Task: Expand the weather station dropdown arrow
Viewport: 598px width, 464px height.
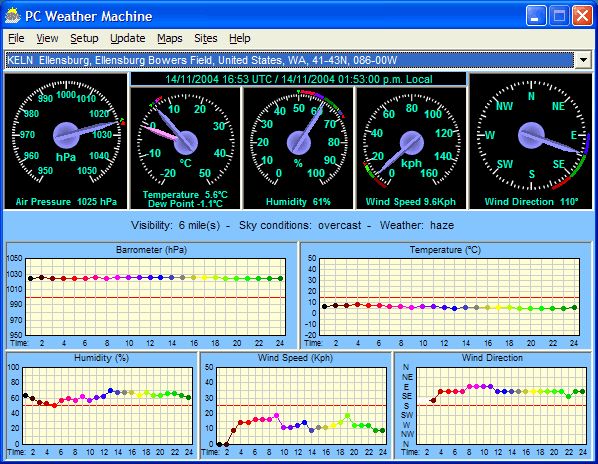Action: [x=583, y=60]
